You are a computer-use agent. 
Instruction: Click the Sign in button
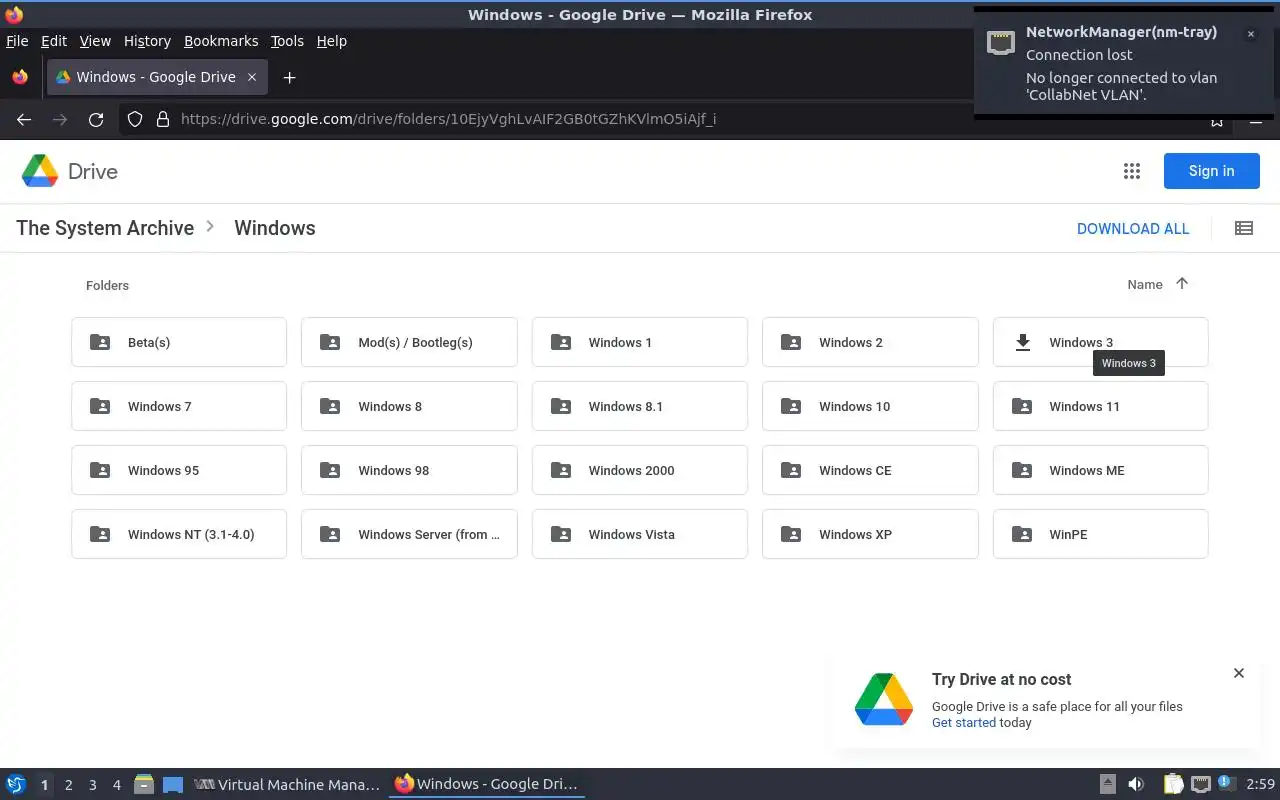click(x=1211, y=171)
